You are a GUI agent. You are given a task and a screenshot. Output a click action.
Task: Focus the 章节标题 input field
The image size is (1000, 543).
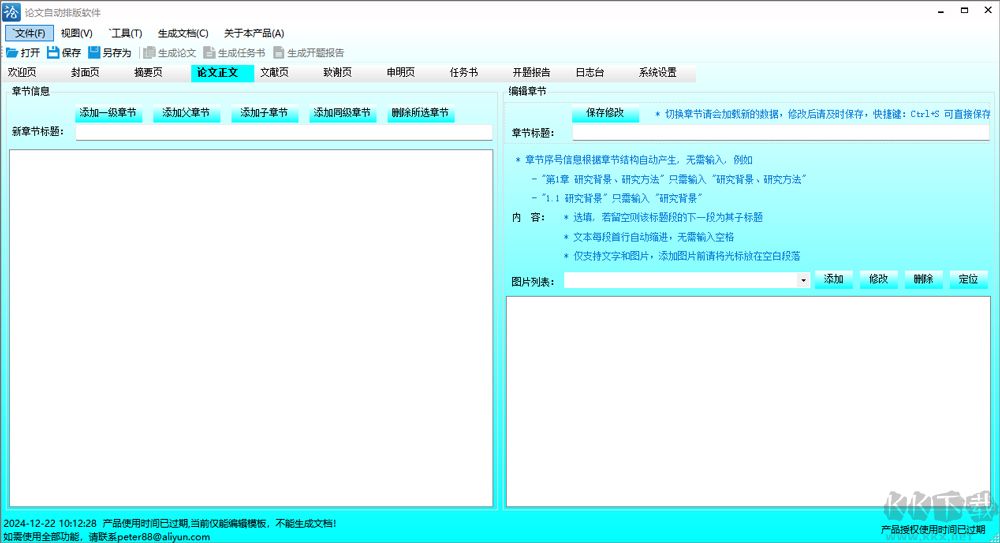781,133
